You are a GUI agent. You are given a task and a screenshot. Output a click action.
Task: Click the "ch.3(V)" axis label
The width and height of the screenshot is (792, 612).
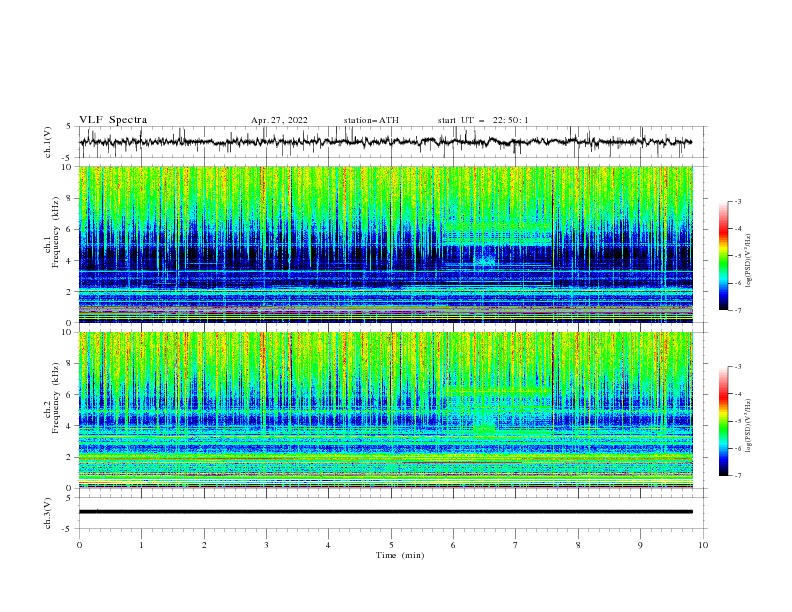point(47,513)
